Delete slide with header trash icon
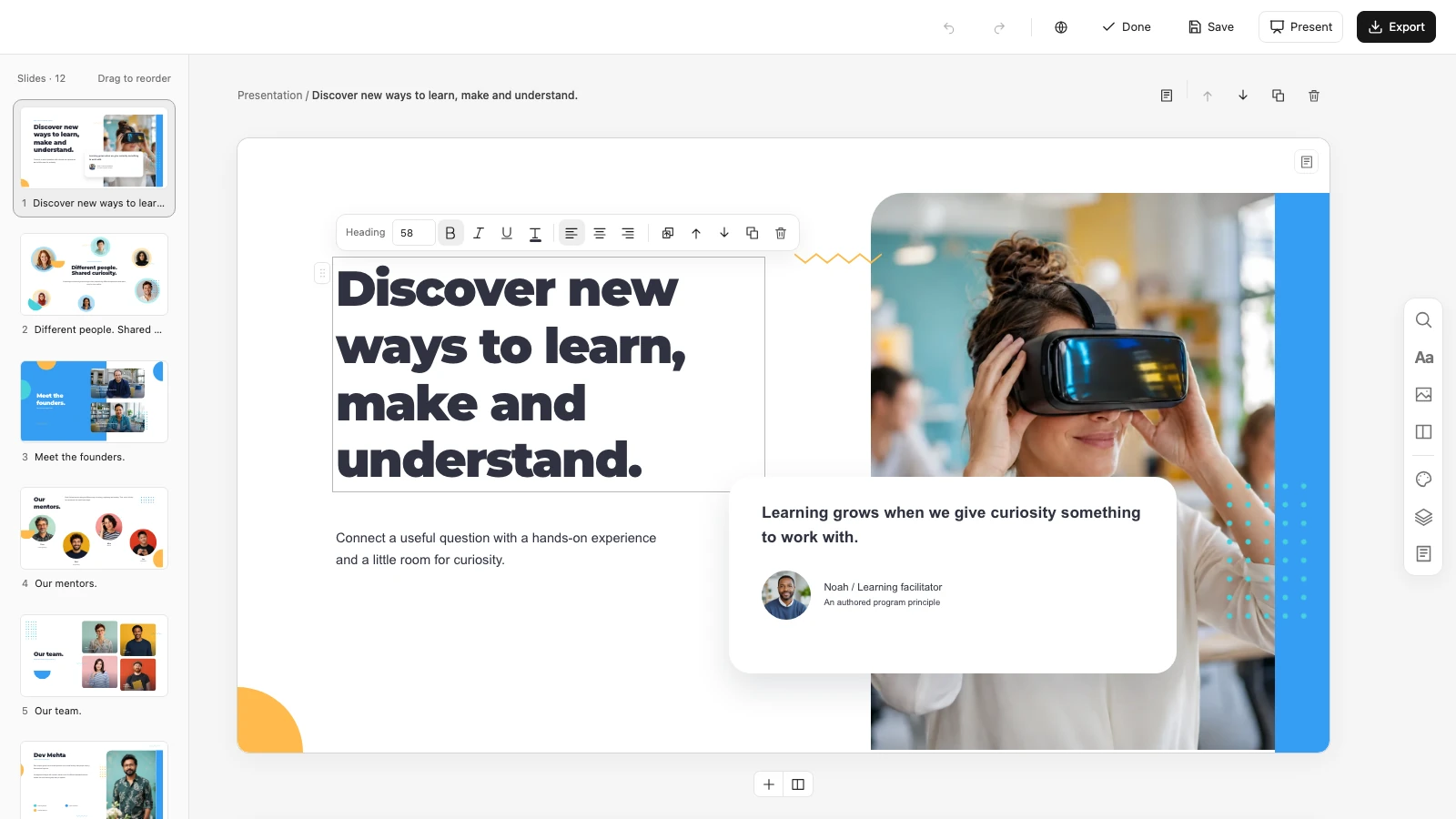The width and height of the screenshot is (1456, 819). 1314,96
